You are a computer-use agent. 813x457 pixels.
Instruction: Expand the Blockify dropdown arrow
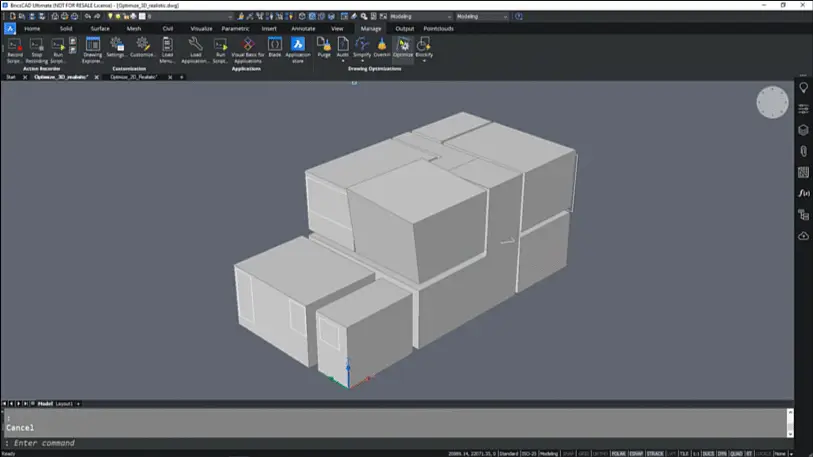424,61
